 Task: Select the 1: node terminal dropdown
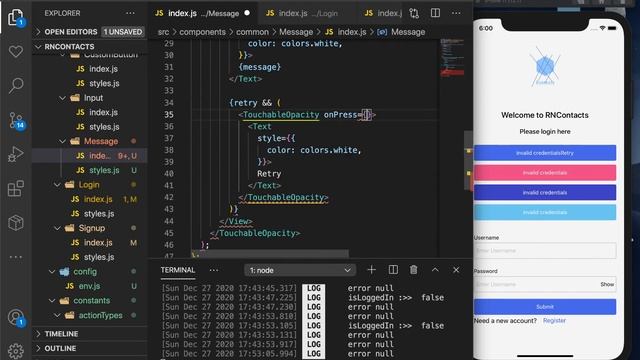click(x=300, y=270)
